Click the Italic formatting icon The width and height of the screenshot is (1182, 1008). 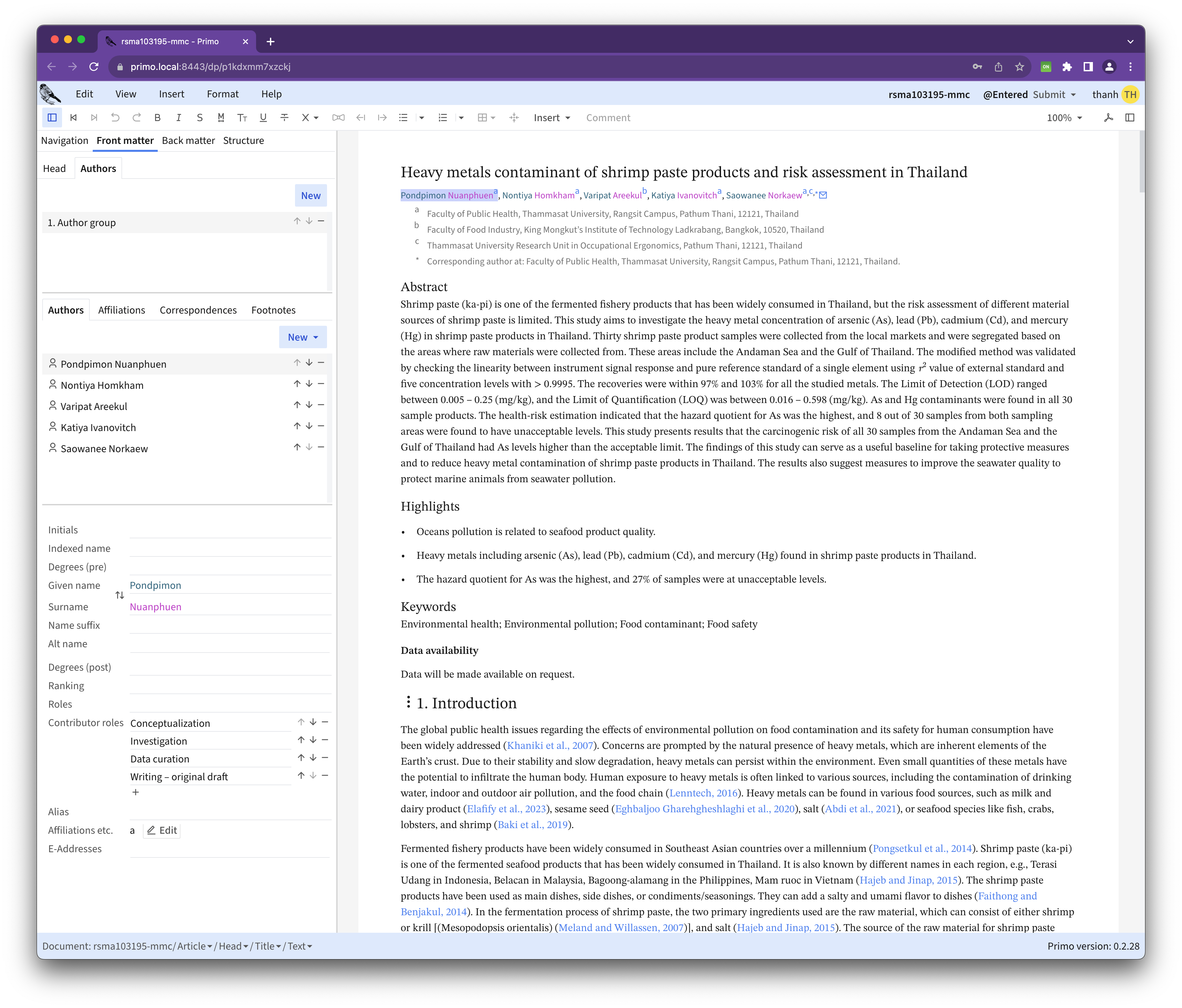[179, 118]
